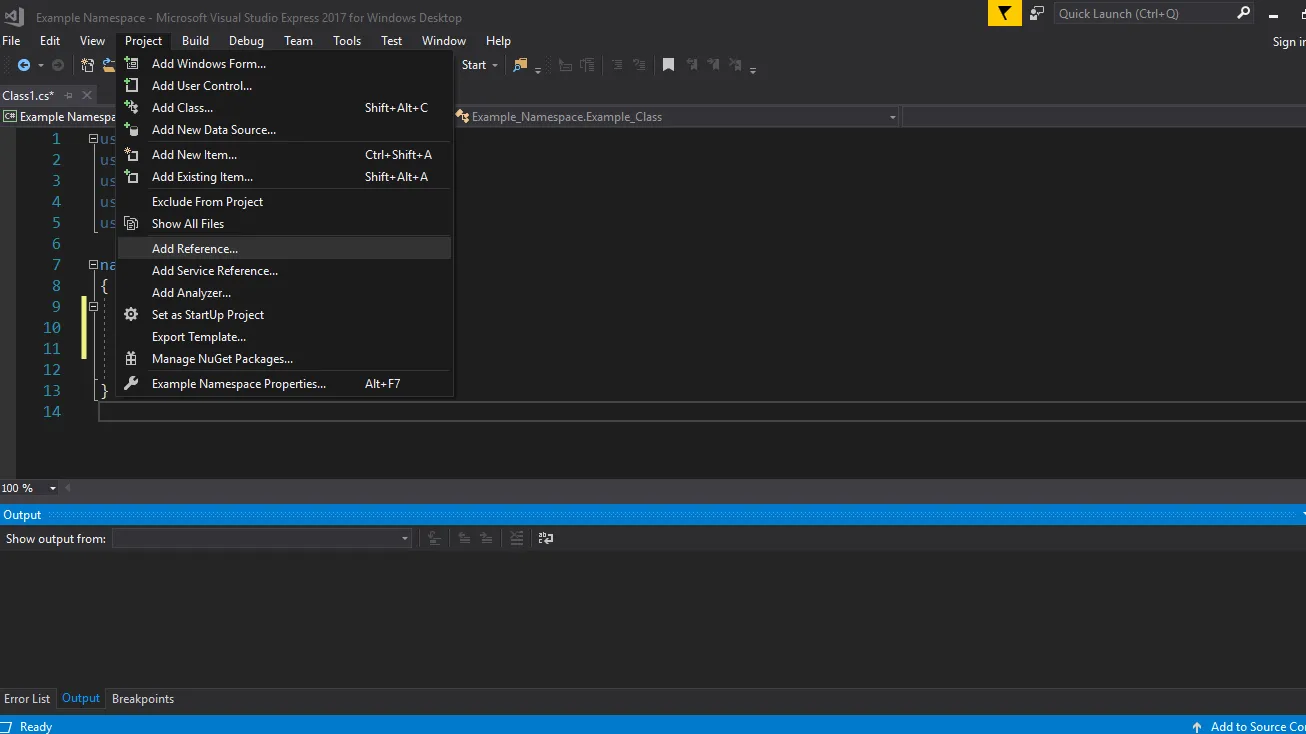The image size is (1306, 734).
Task: Choose Add New Data Source... entry
Action: [285, 129]
